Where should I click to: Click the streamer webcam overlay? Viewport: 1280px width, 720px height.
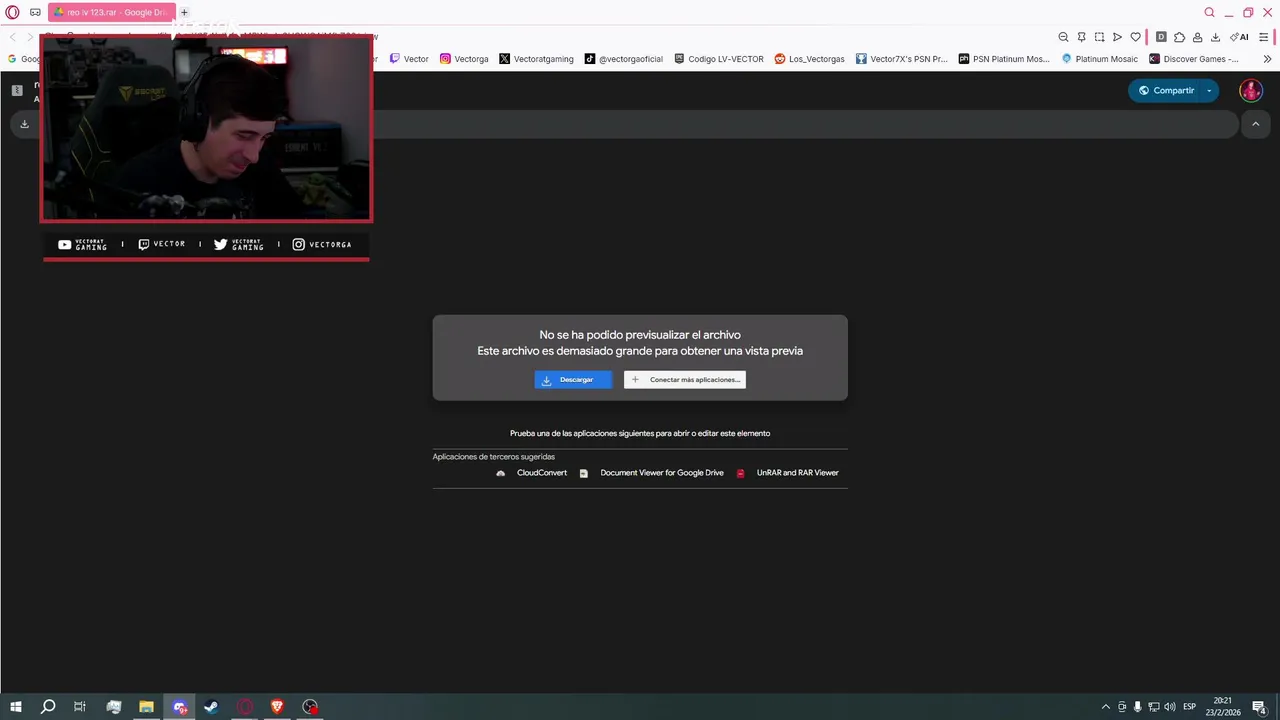point(206,129)
